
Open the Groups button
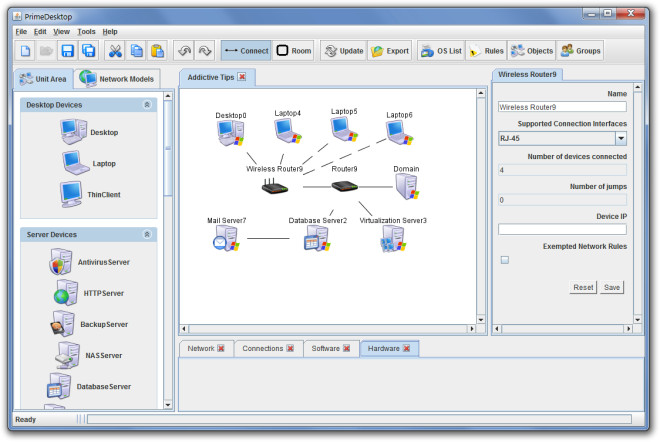[x=580, y=51]
